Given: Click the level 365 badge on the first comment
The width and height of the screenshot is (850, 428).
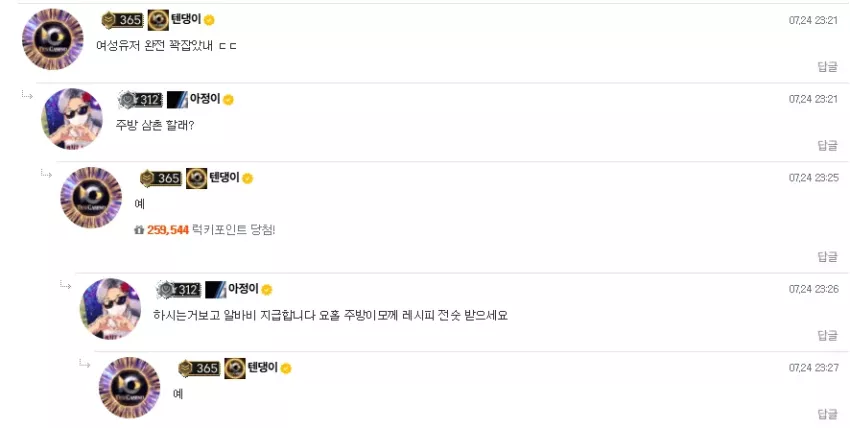Looking at the screenshot, I should [x=123, y=20].
